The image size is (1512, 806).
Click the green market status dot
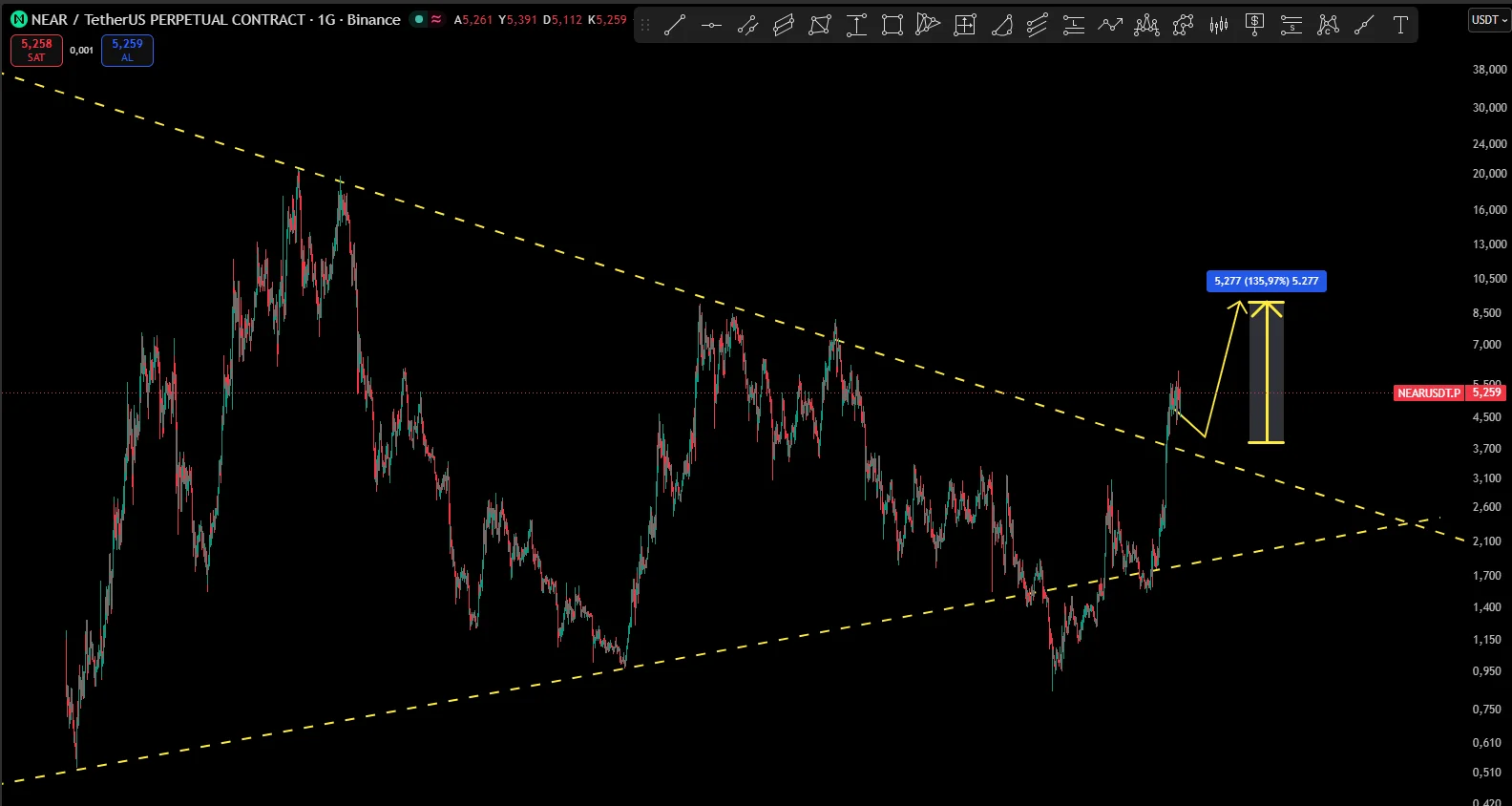(418, 19)
